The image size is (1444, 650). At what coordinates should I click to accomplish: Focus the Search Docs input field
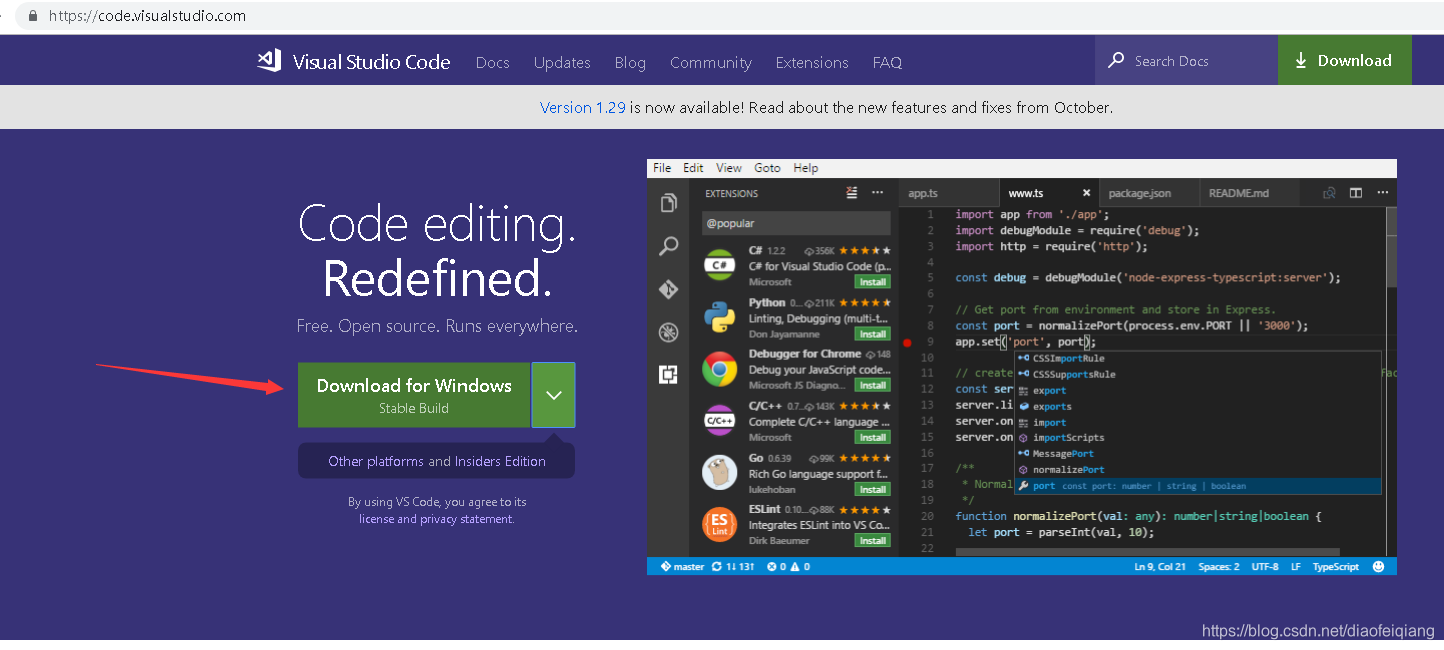tap(1186, 61)
